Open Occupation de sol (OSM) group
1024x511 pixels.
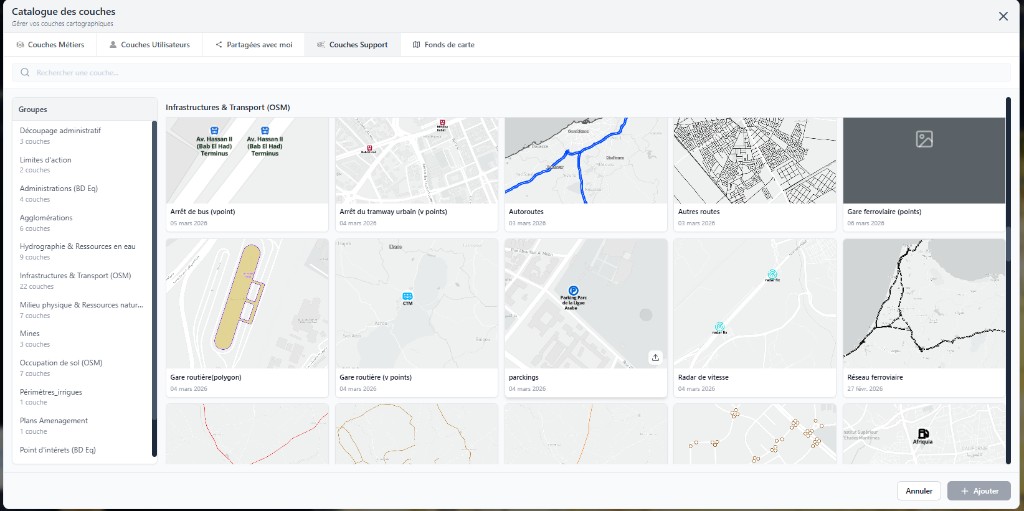82,368
